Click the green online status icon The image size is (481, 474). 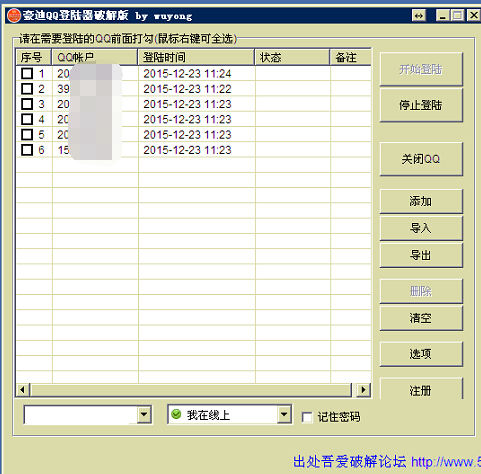tap(176, 414)
